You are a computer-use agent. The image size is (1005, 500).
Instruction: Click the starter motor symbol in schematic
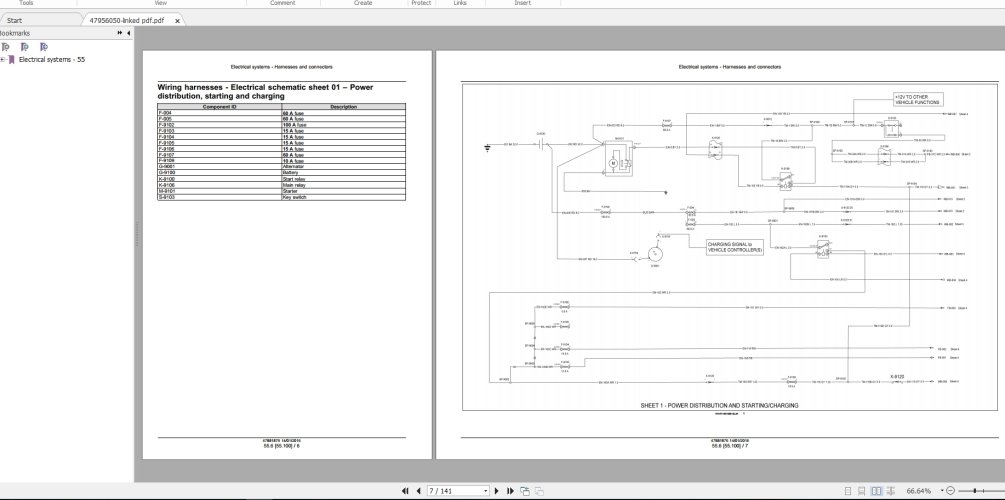(618, 158)
